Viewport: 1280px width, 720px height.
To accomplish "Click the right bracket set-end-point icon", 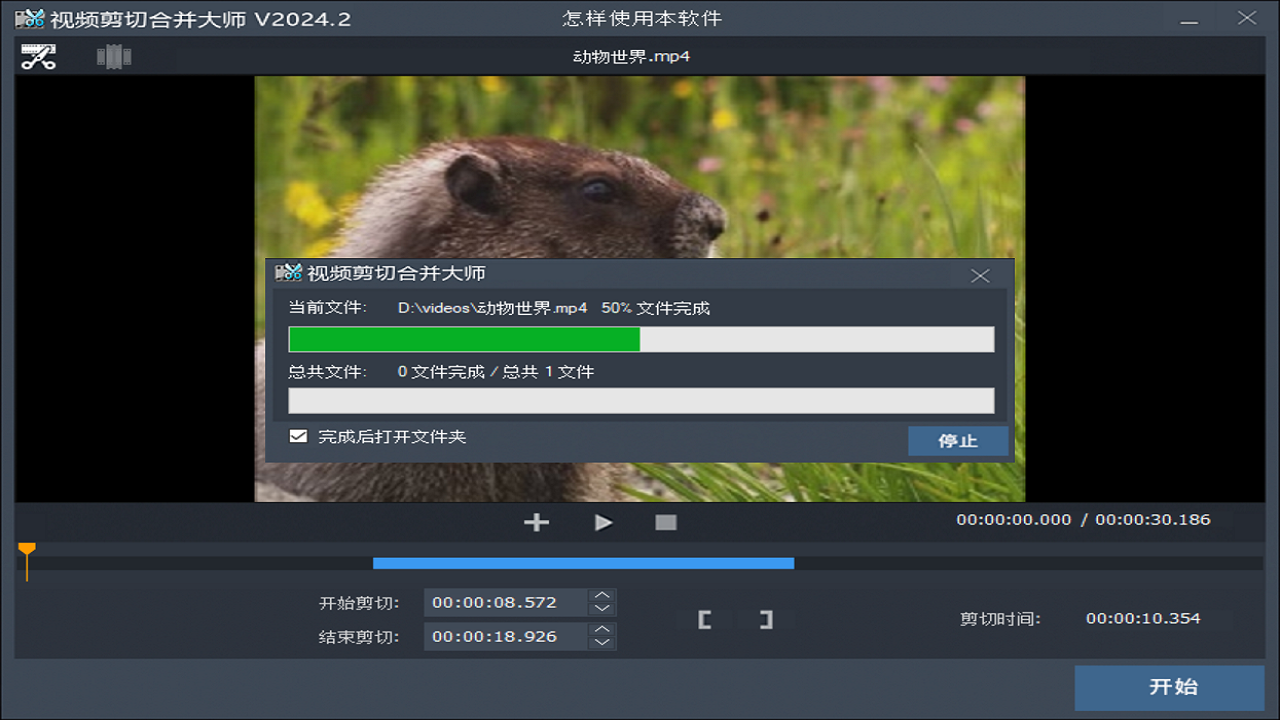I will click(765, 620).
